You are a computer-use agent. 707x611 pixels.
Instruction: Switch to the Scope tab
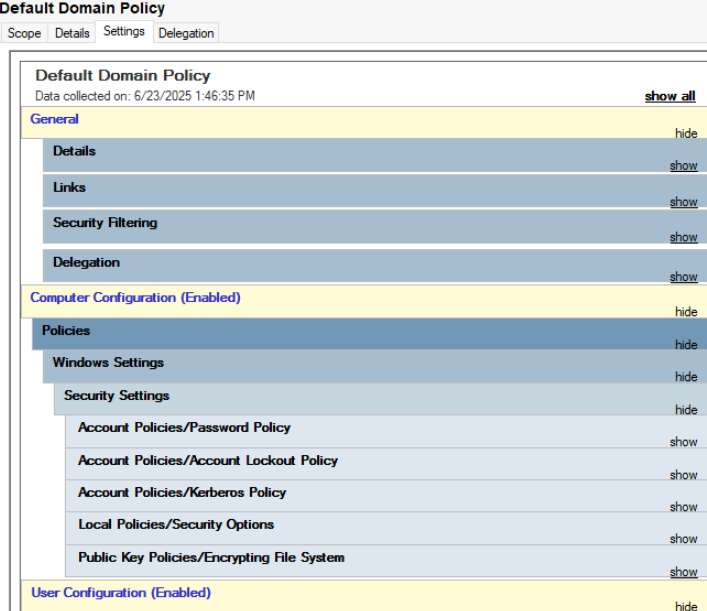[24, 33]
